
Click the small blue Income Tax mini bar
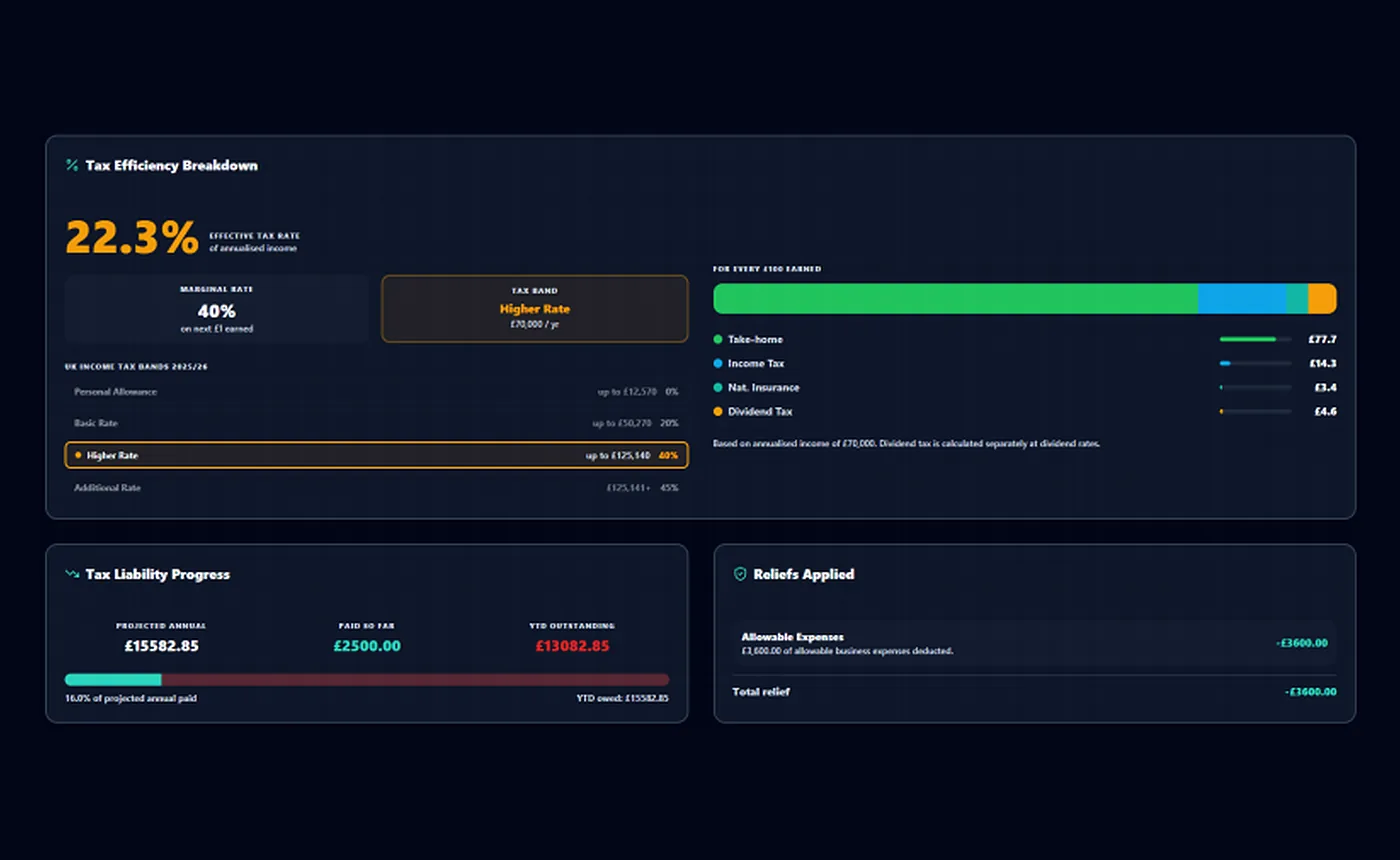click(x=1225, y=364)
